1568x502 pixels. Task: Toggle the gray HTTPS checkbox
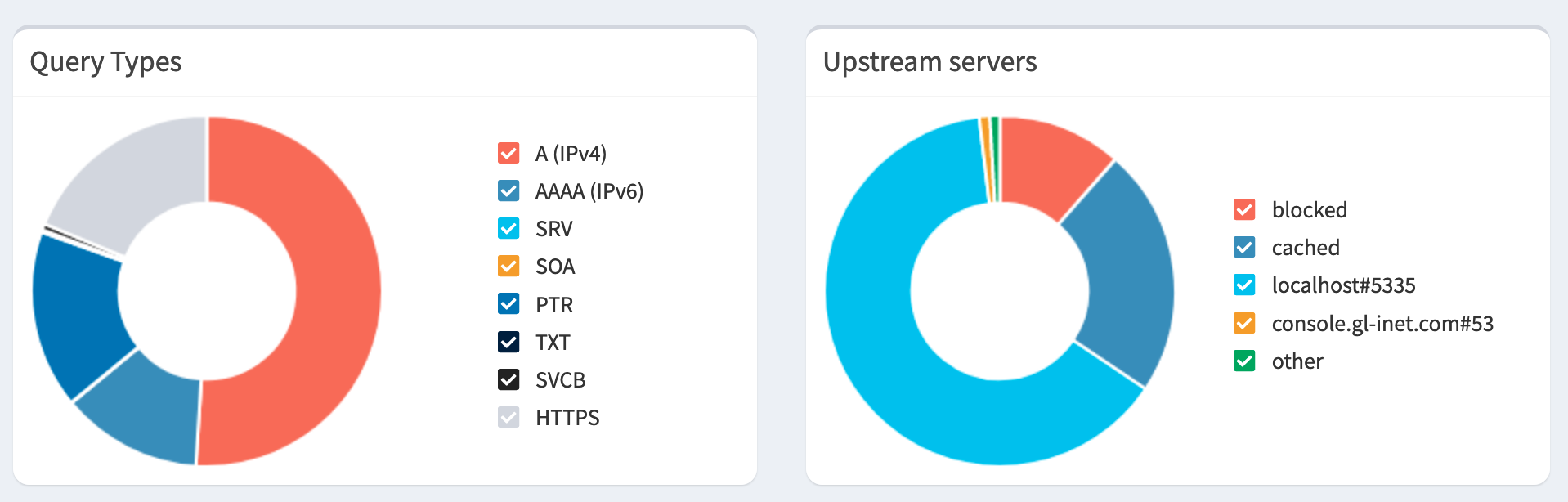[508, 417]
